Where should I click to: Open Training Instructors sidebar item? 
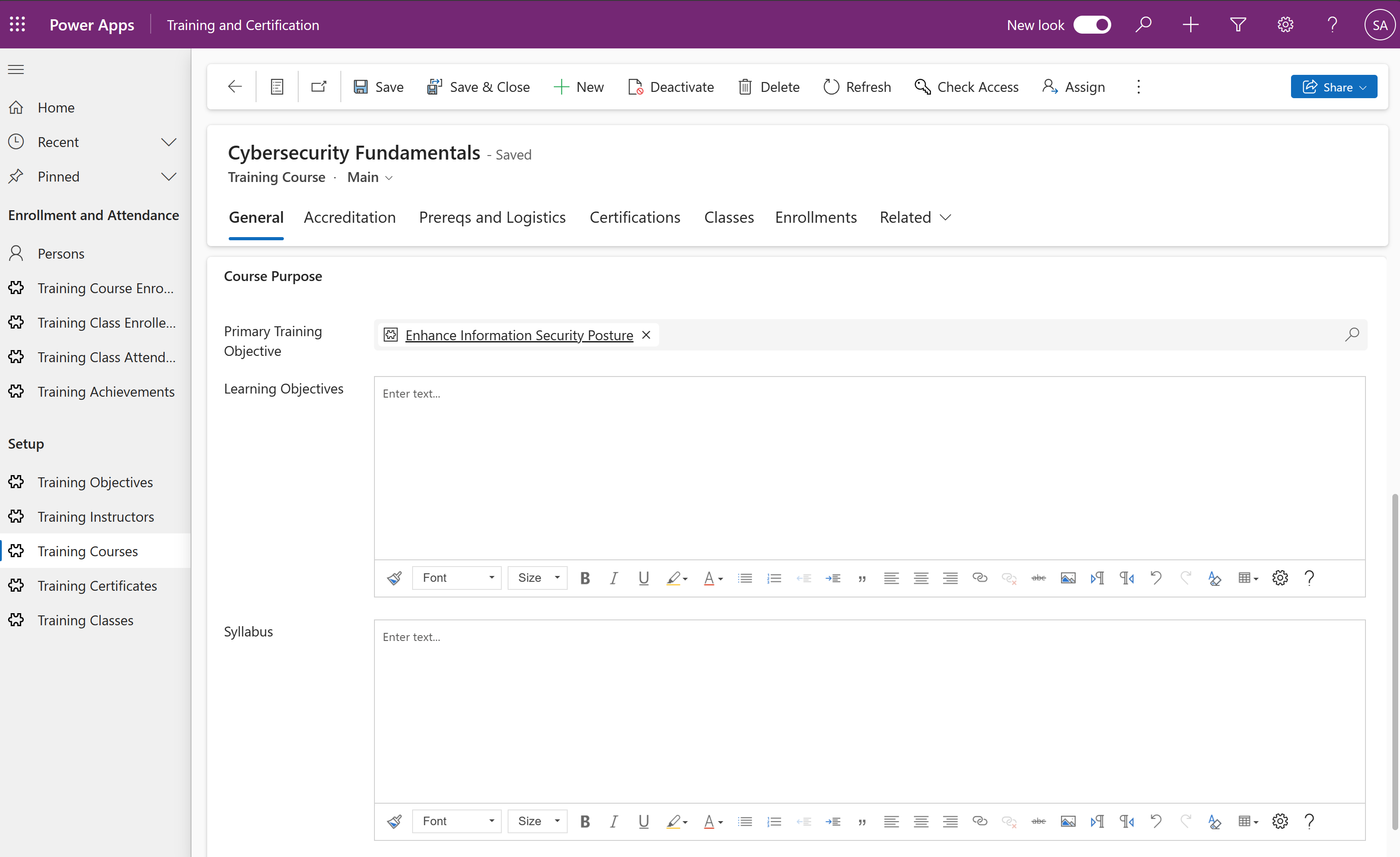[x=96, y=516]
